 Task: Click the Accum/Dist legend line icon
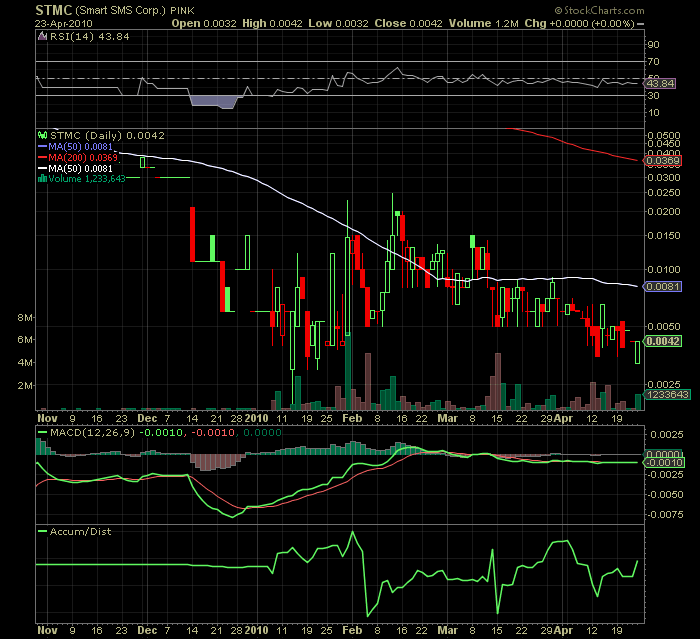(40, 531)
